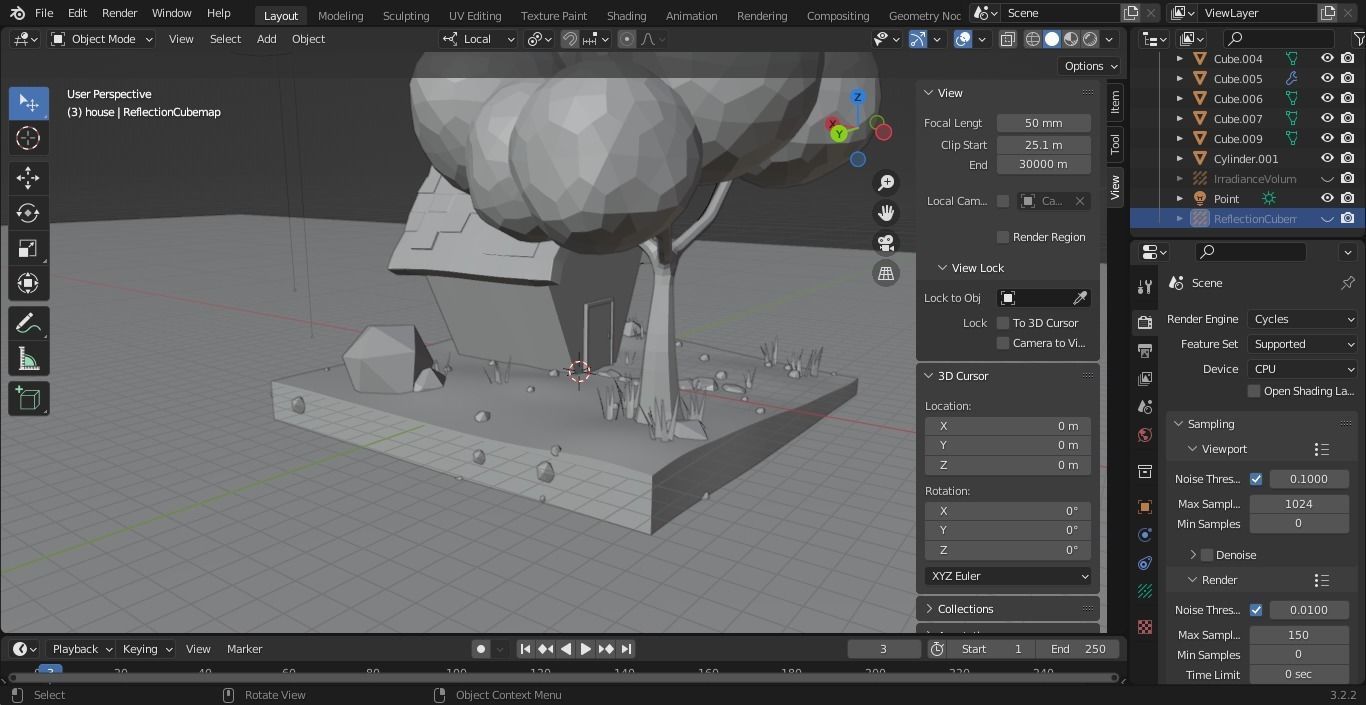
Task: Expand Cube.006 in the outliner
Action: click(x=1179, y=99)
